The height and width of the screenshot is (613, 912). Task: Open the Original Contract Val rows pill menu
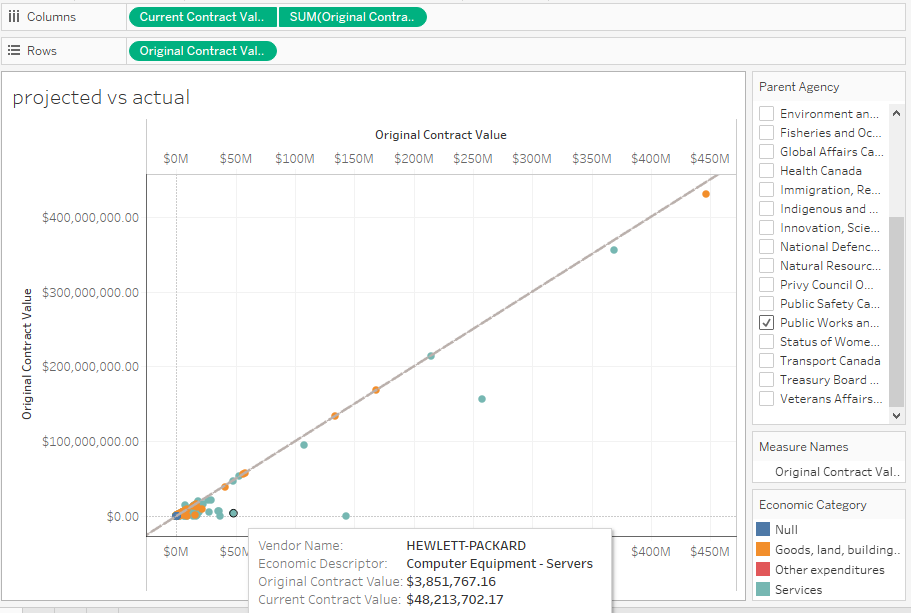click(x=270, y=50)
